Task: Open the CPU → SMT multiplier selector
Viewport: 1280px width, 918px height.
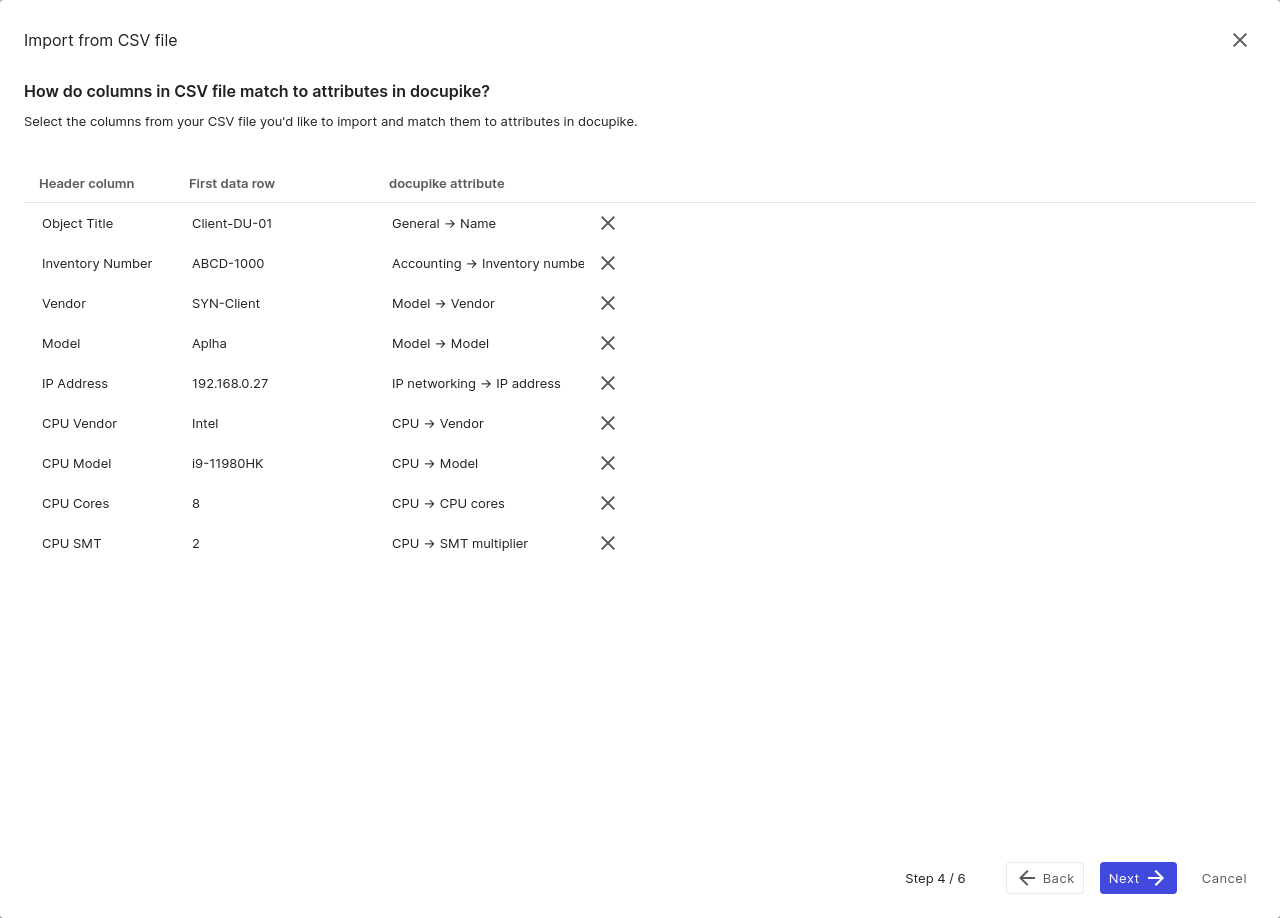Action: (x=487, y=543)
